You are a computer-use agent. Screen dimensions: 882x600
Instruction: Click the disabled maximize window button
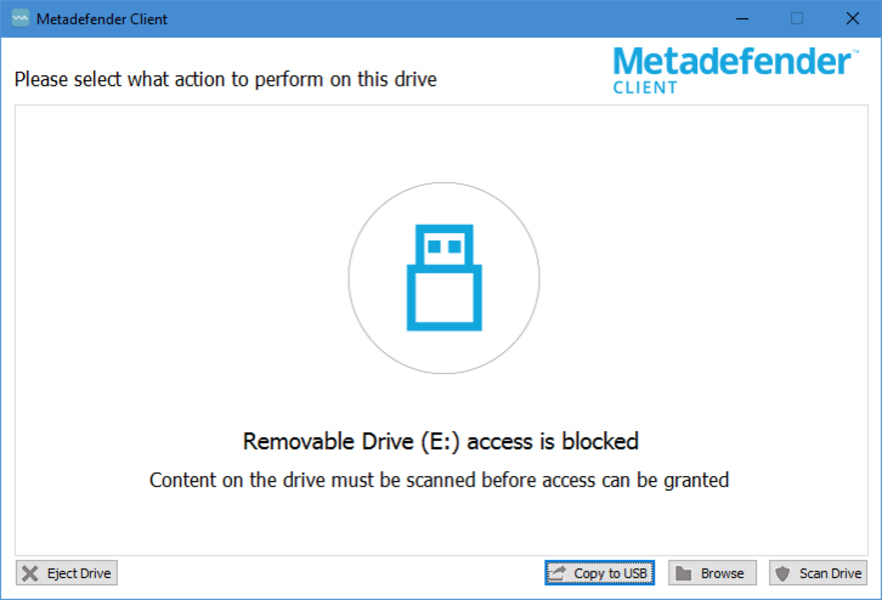click(797, 18)
